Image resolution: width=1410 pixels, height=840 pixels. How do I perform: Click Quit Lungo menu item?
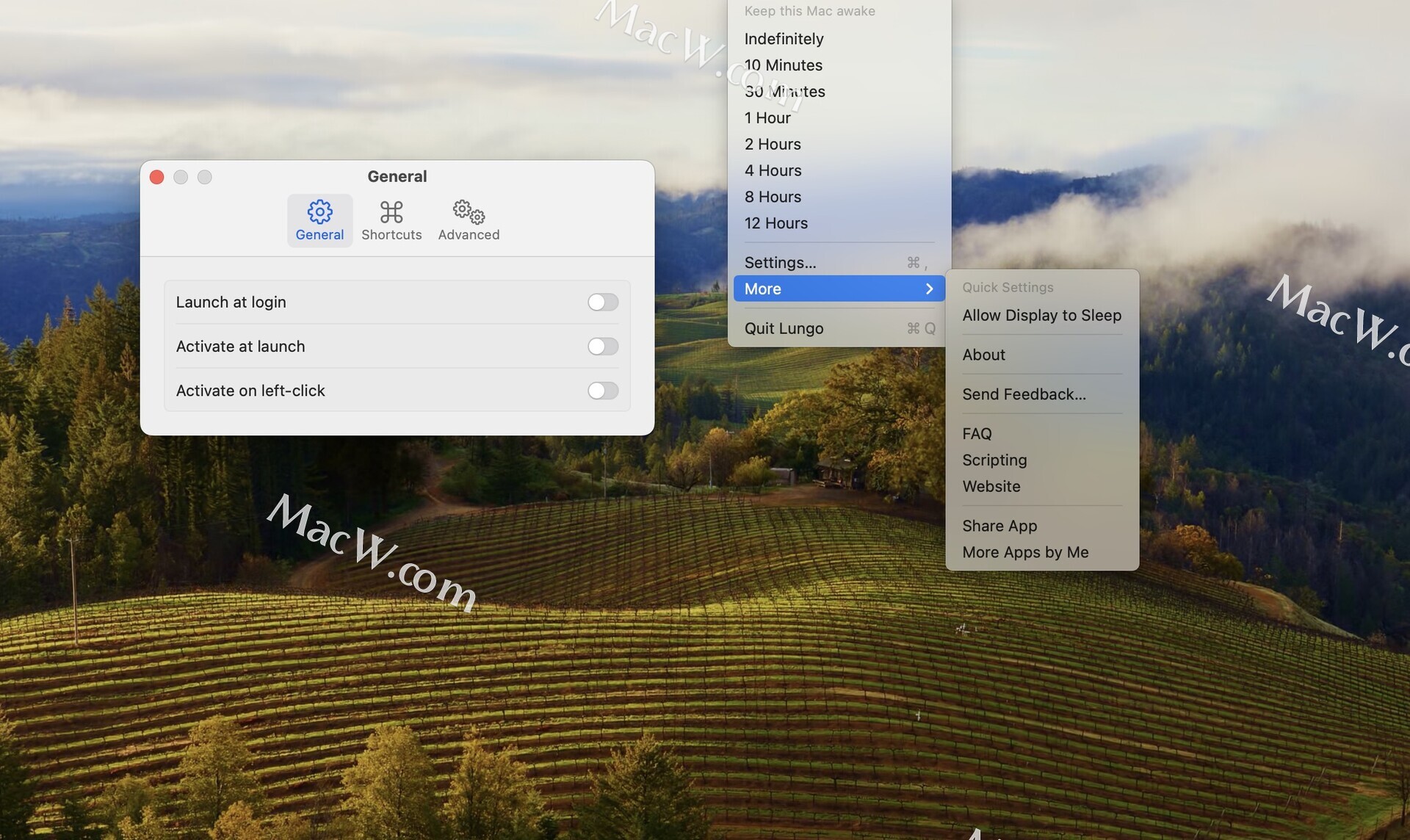click(x=784, y=329)
